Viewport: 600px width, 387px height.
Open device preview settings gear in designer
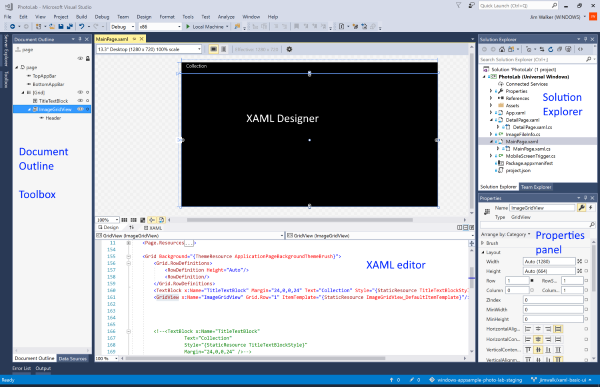pos(289,49)
